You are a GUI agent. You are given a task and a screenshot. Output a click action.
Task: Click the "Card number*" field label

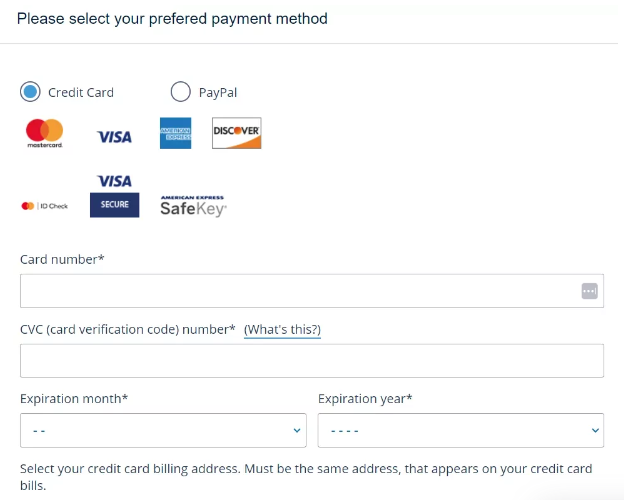tap(62, 260)
